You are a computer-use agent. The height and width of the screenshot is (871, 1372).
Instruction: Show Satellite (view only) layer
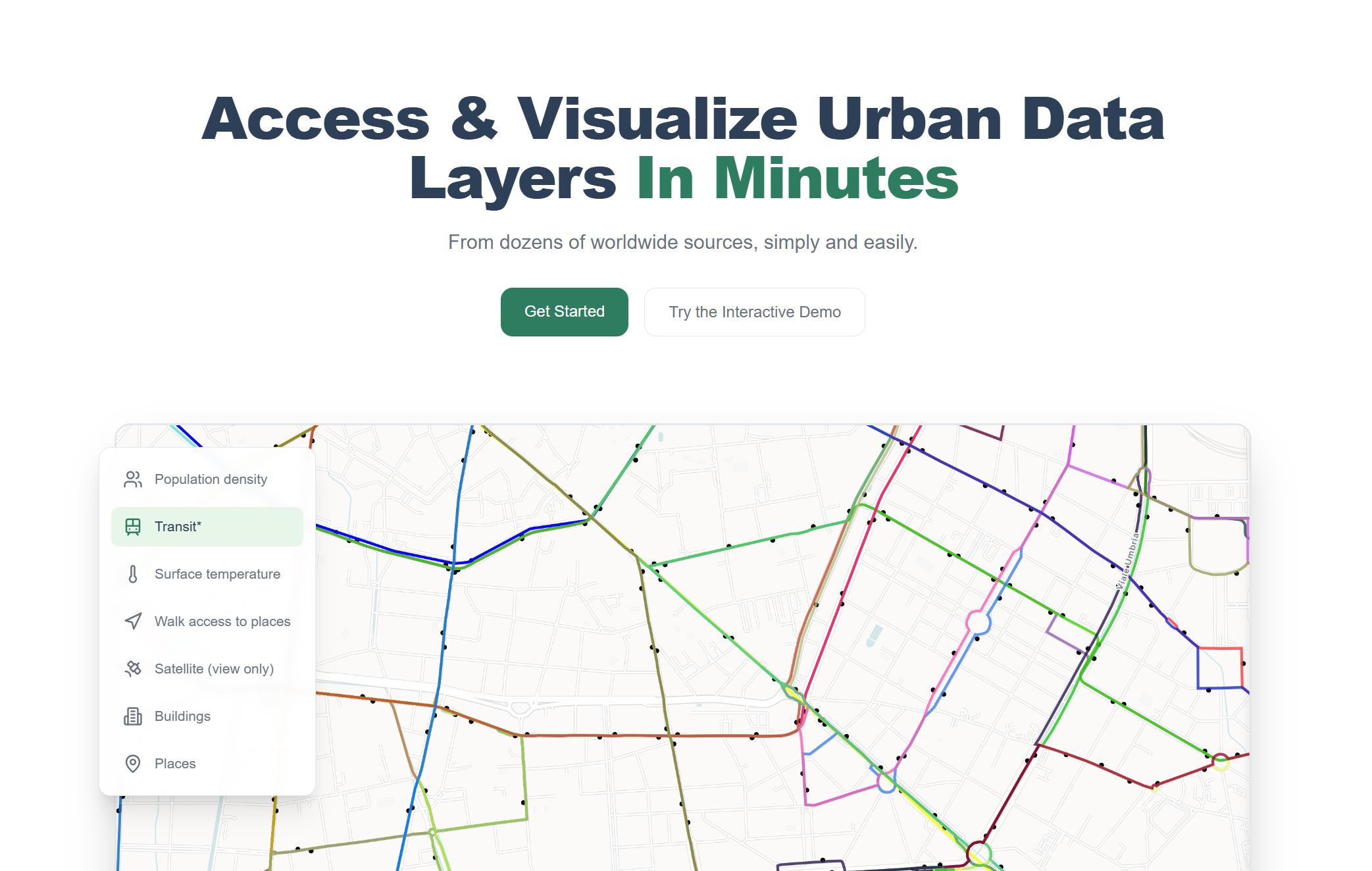click(214, 669)
